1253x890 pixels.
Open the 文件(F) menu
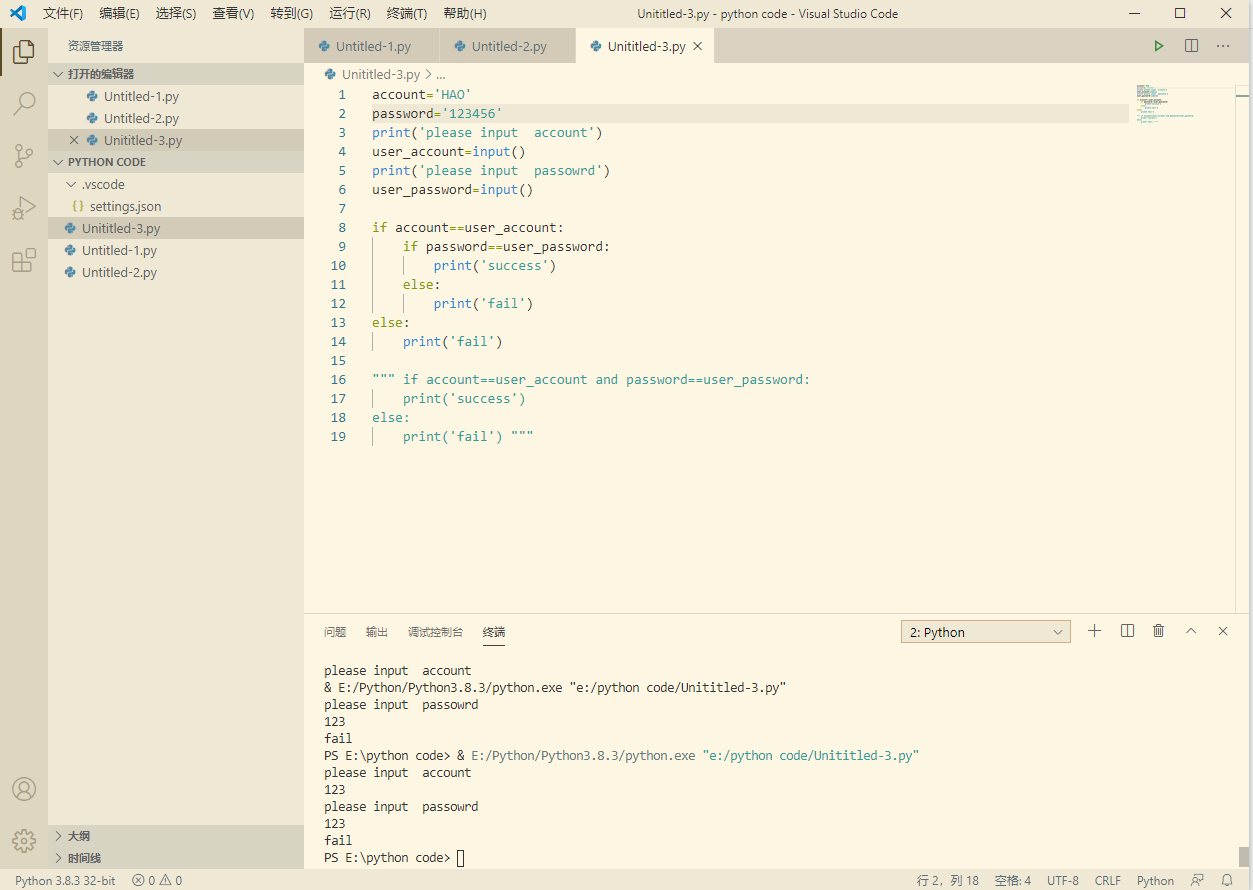point(63,14)
